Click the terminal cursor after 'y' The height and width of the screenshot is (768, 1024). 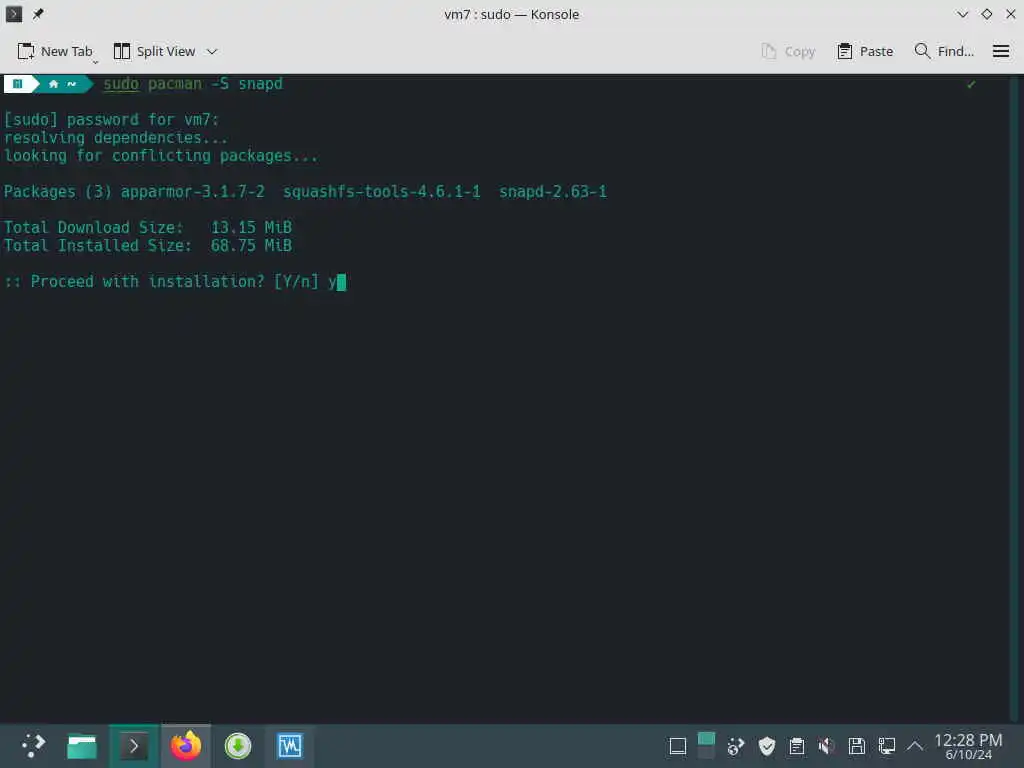tap(341, 282)
